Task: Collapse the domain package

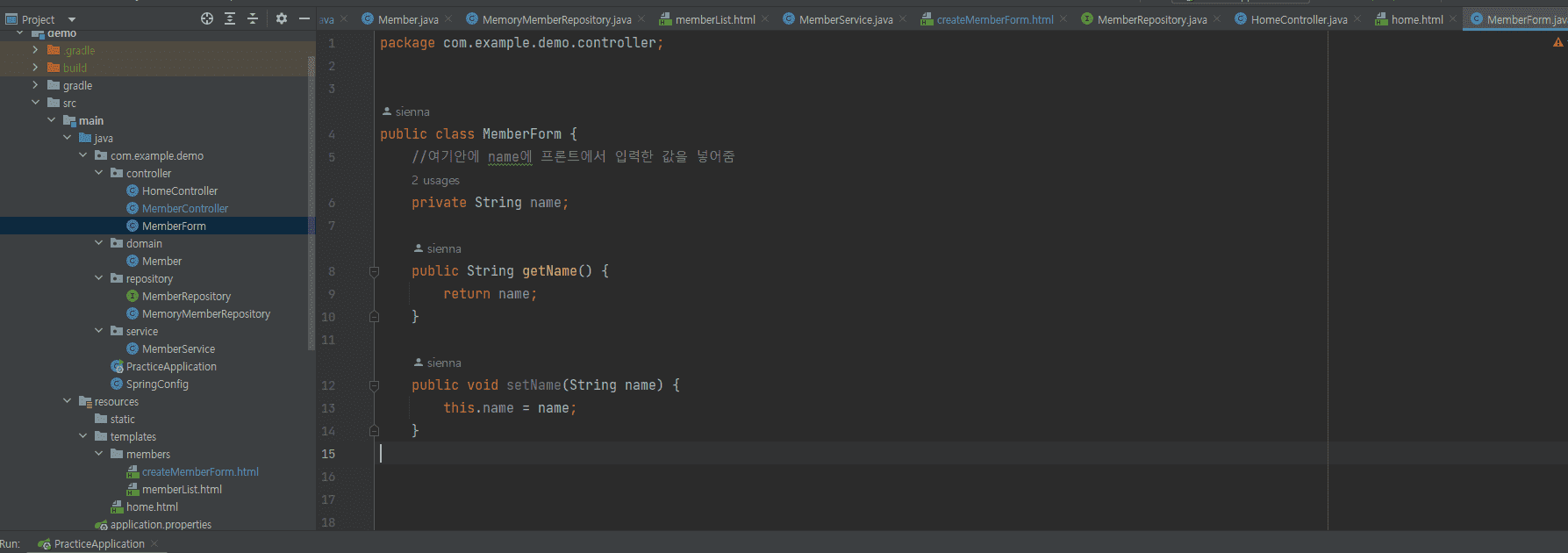Action: point(98,243)
